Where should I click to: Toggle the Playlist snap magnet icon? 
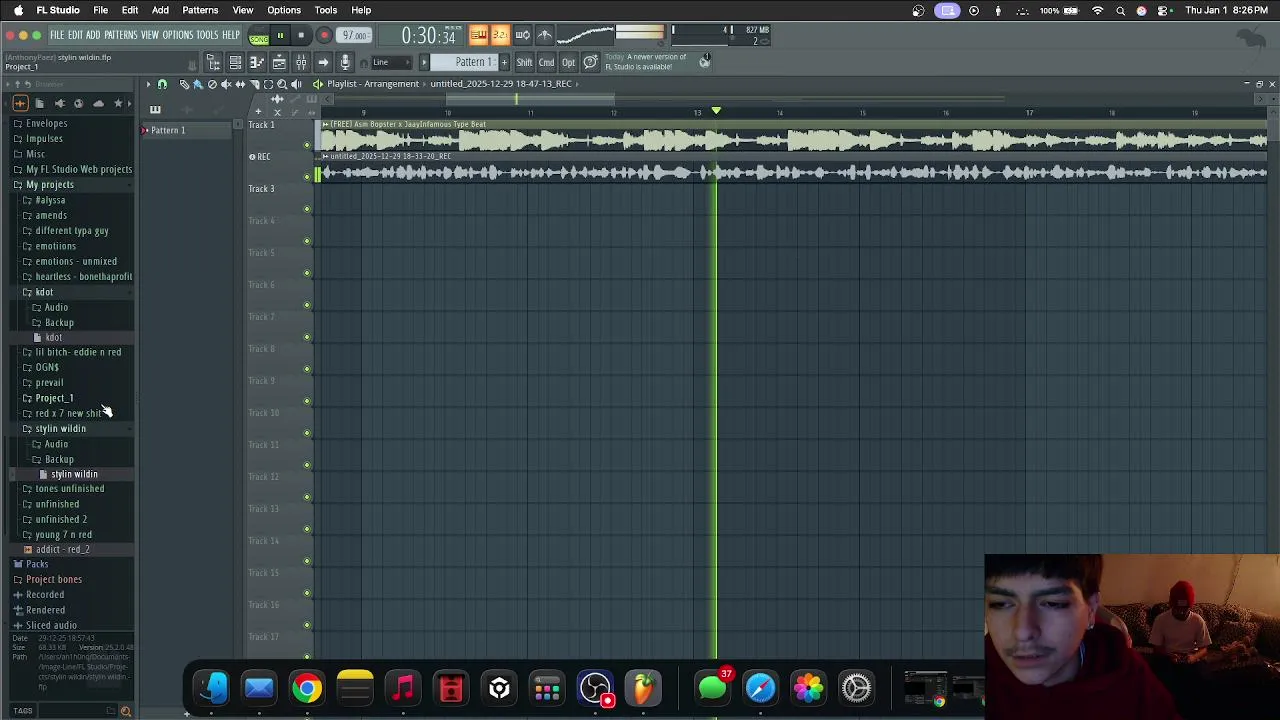(x=162, y=84)
